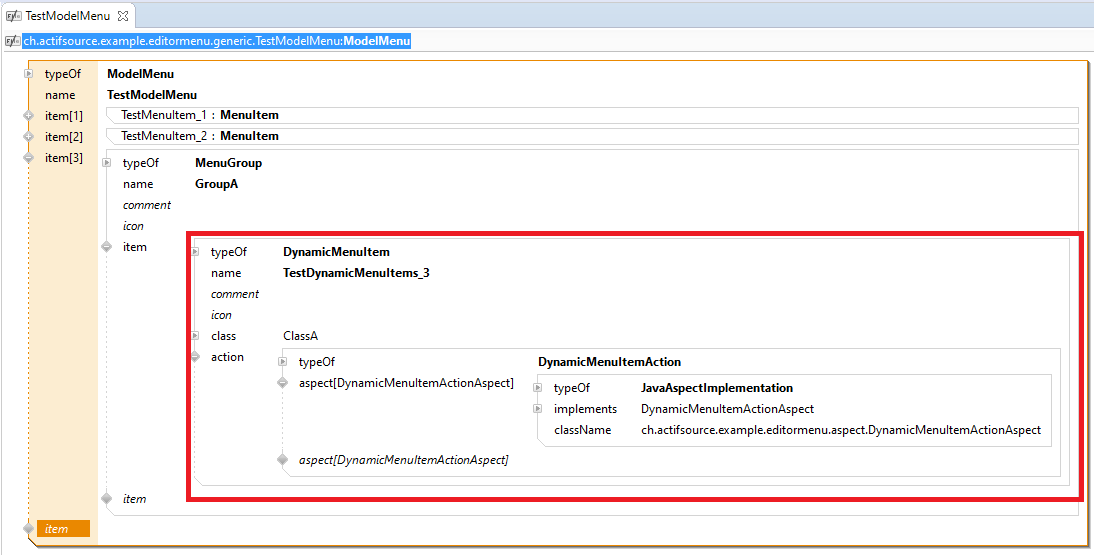Click the TestDynamicMenuItems_3 name field
The image size is (1094, 555).
tap(356, 273)
